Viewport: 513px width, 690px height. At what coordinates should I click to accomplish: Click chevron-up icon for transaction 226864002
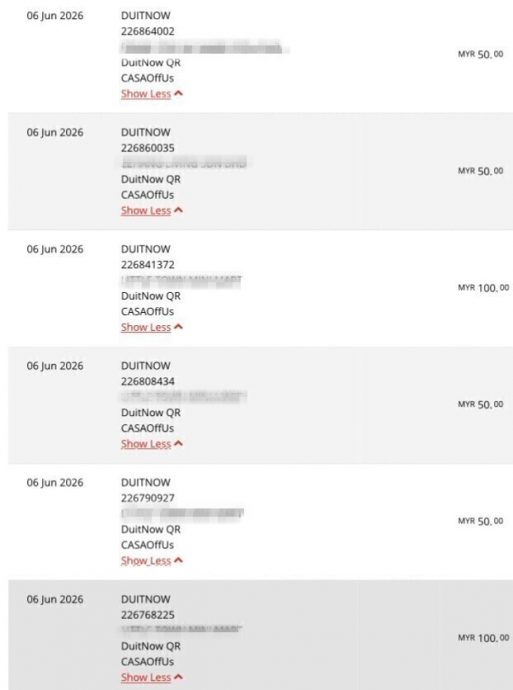(x=178, y=93)
